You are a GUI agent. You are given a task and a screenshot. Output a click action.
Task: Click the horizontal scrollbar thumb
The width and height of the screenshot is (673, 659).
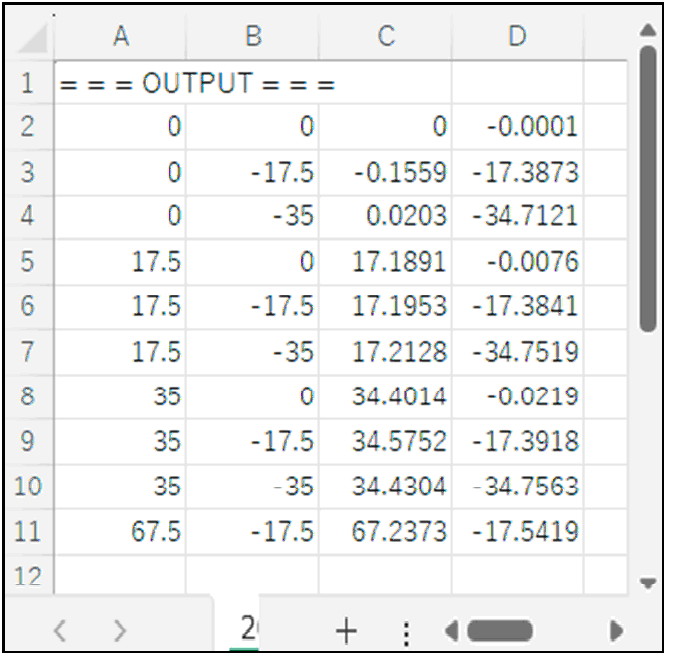[x=500, y=631]
